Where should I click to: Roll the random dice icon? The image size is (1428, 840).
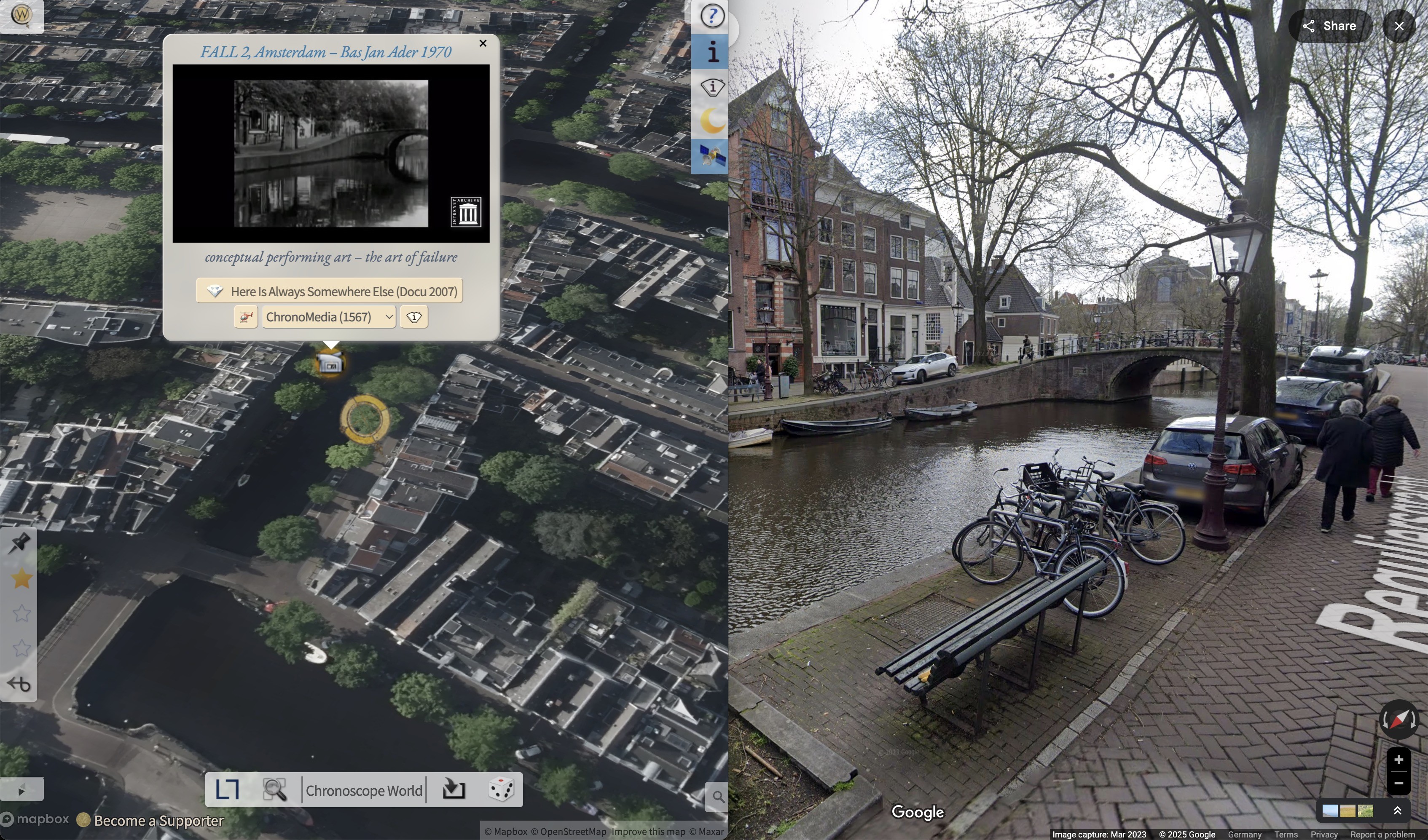click(x=501, y=789)
